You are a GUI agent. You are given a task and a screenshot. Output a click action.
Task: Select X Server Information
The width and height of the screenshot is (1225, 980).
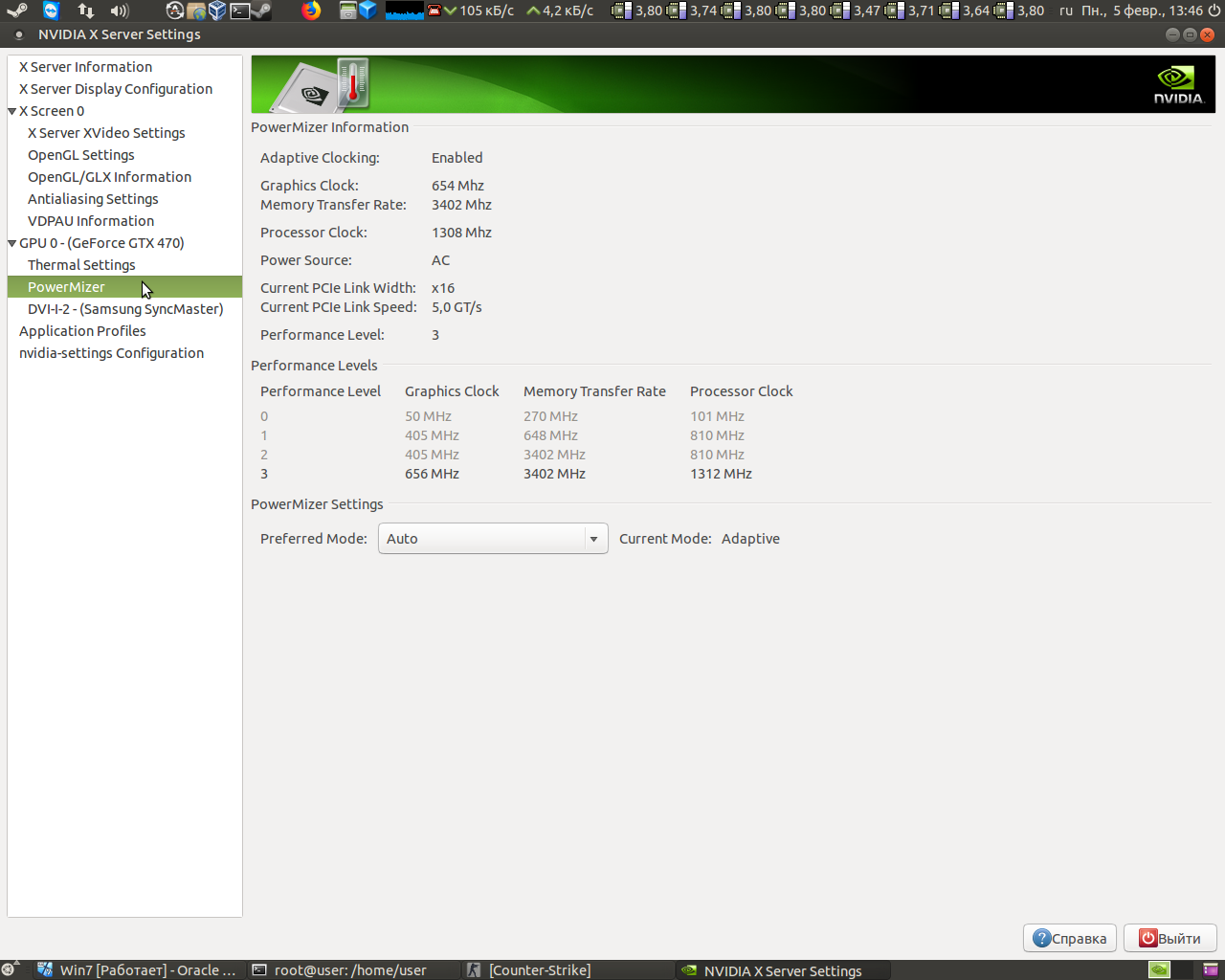click(x=85, y=67)
